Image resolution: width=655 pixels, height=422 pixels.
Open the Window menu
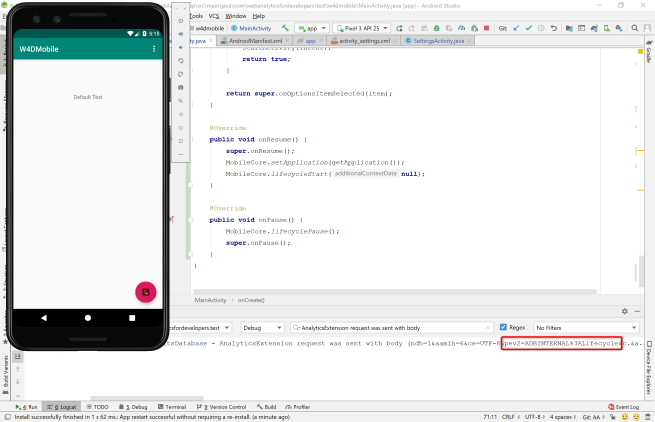tap(236, 16)
